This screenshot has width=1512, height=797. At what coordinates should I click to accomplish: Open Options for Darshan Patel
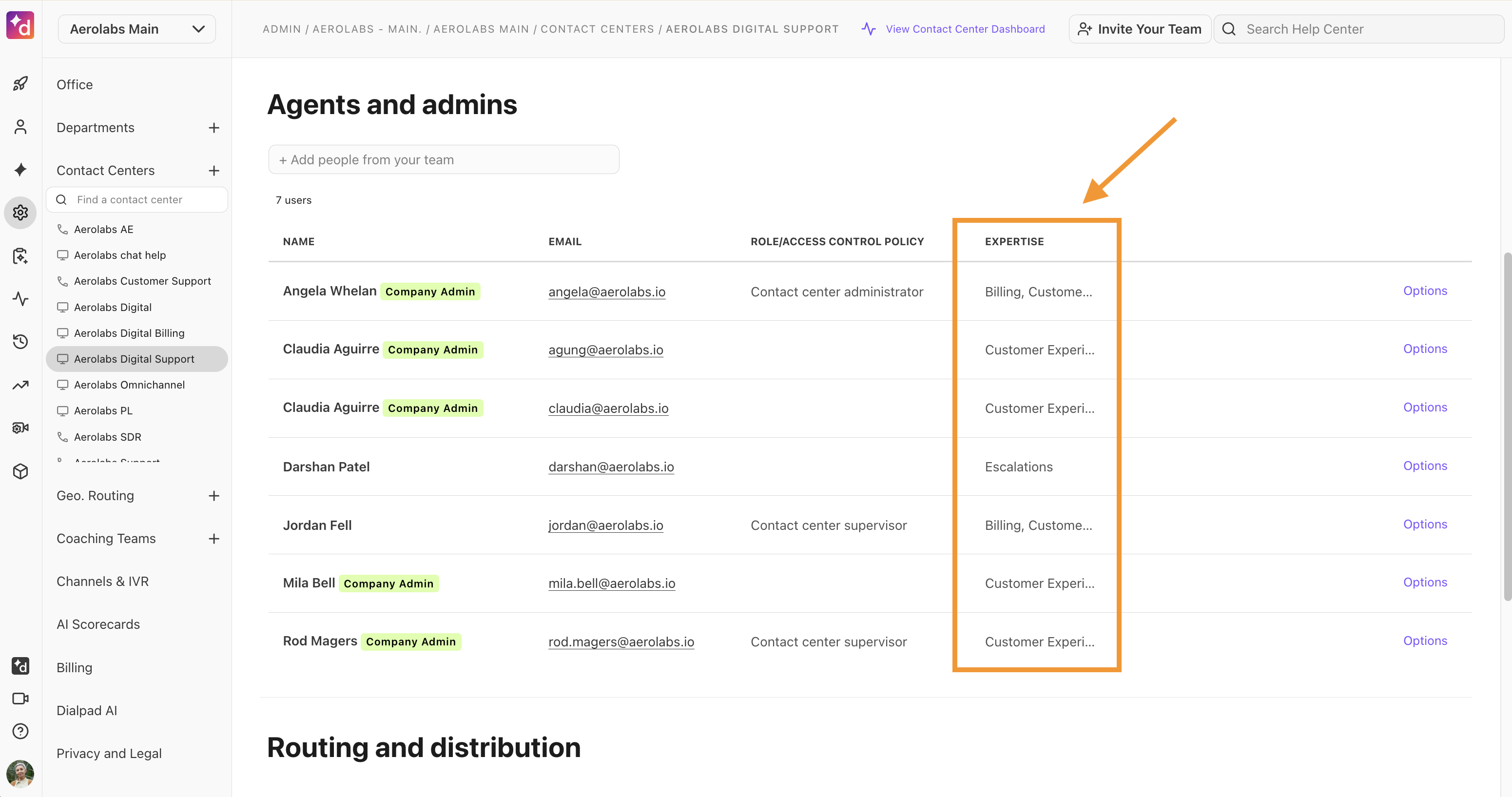[1425, 466]
